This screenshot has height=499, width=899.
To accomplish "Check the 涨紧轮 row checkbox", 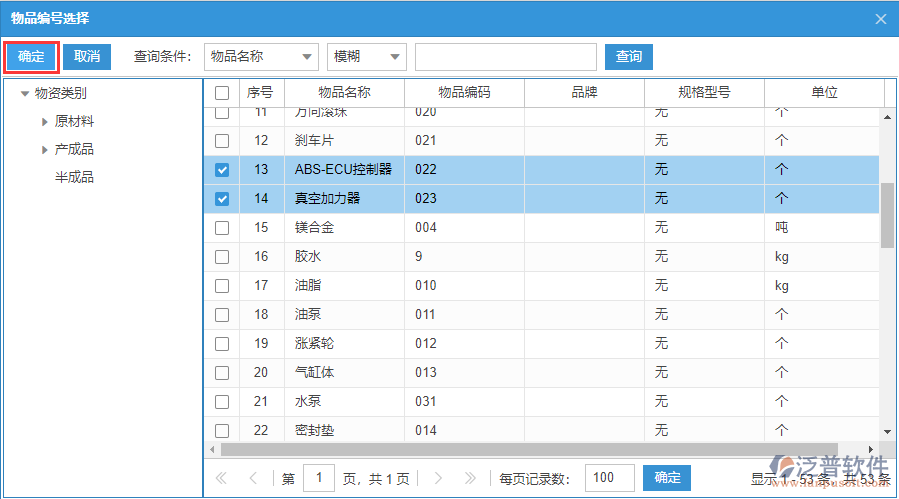I will point(222,344).
